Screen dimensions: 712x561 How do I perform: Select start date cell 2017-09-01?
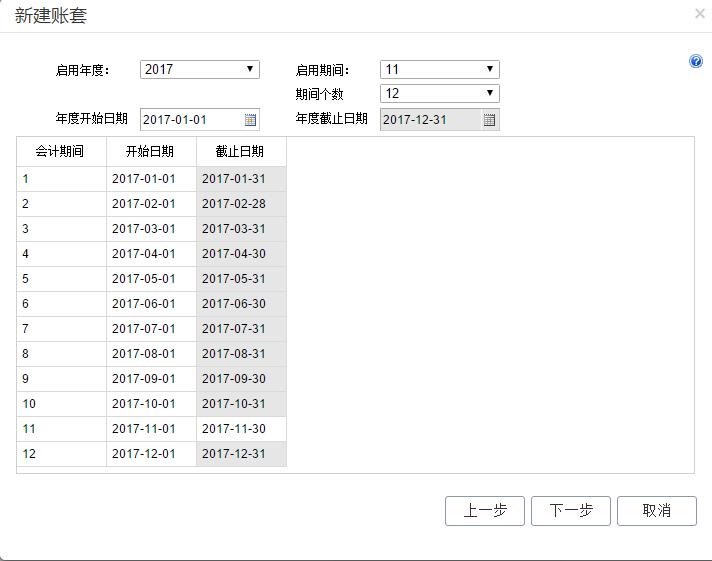(151, 379)
